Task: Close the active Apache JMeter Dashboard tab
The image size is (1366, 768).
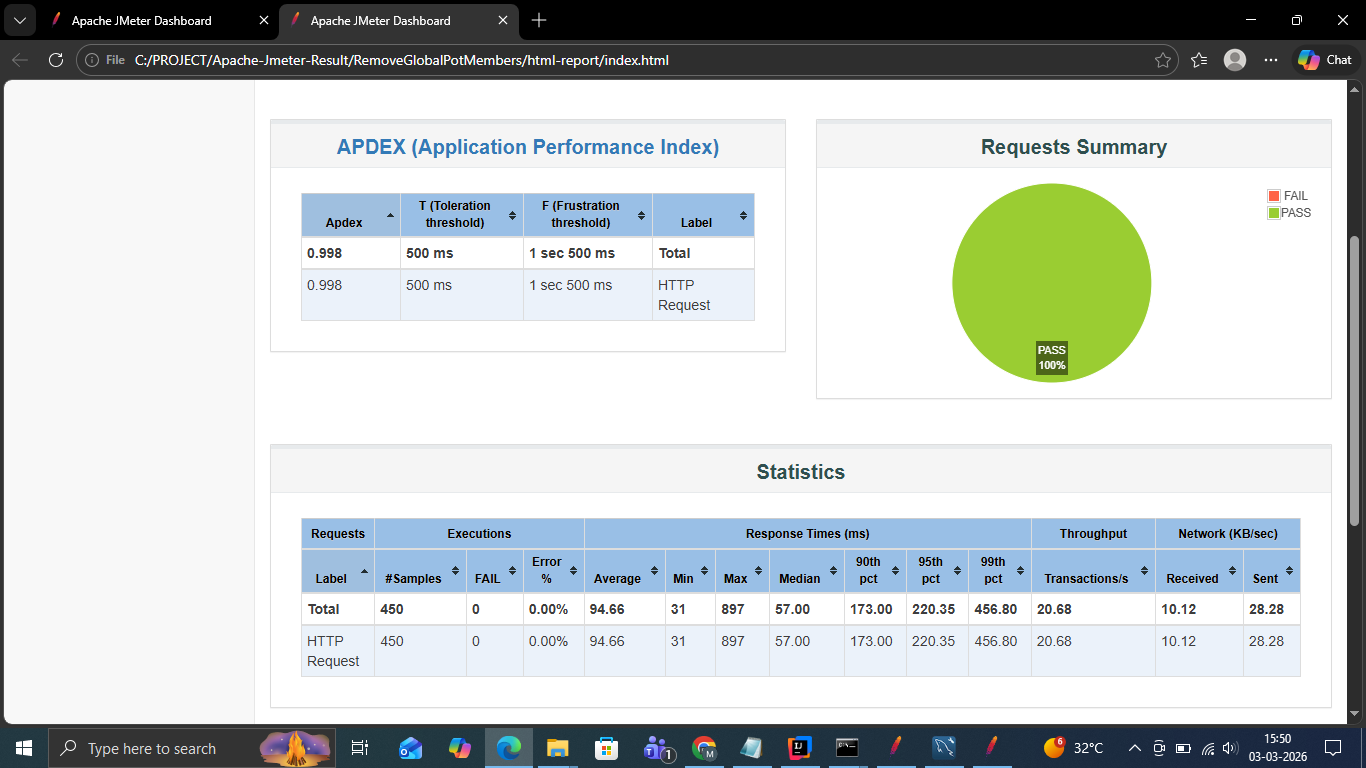Action: [502, 20]
